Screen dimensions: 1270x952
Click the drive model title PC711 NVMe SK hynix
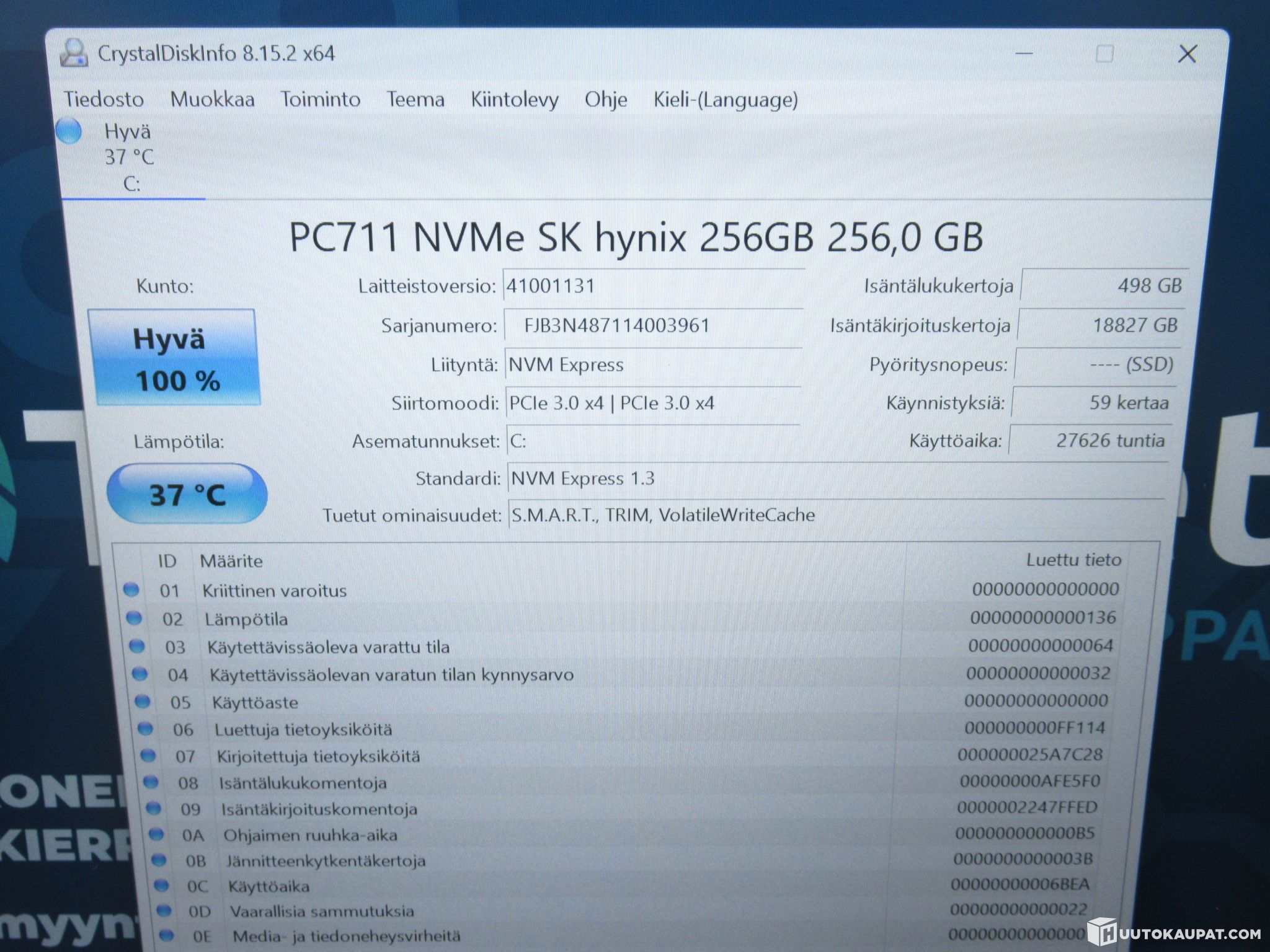[x=636, y=237]
